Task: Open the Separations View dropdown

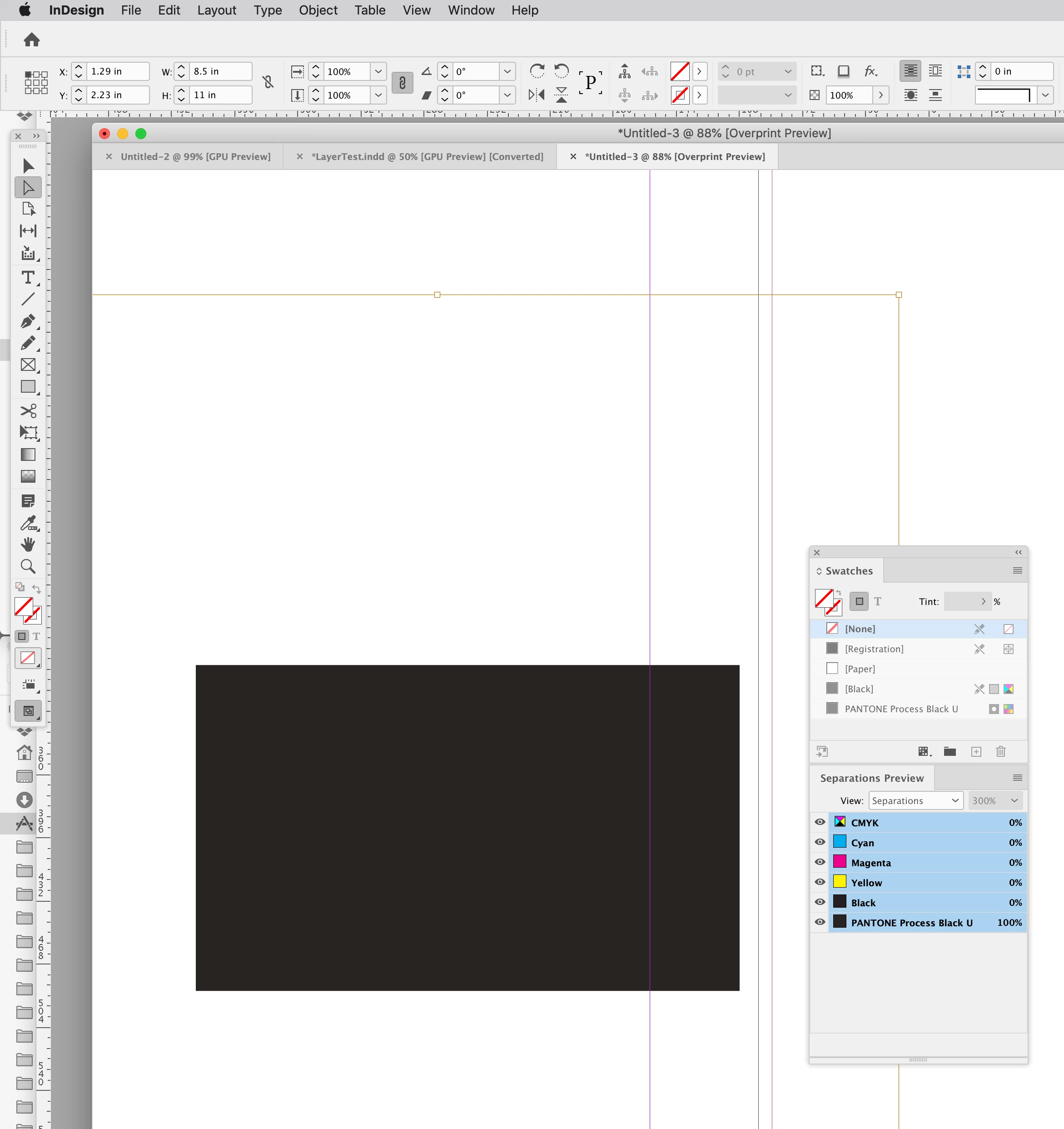Action: [915, 800]
